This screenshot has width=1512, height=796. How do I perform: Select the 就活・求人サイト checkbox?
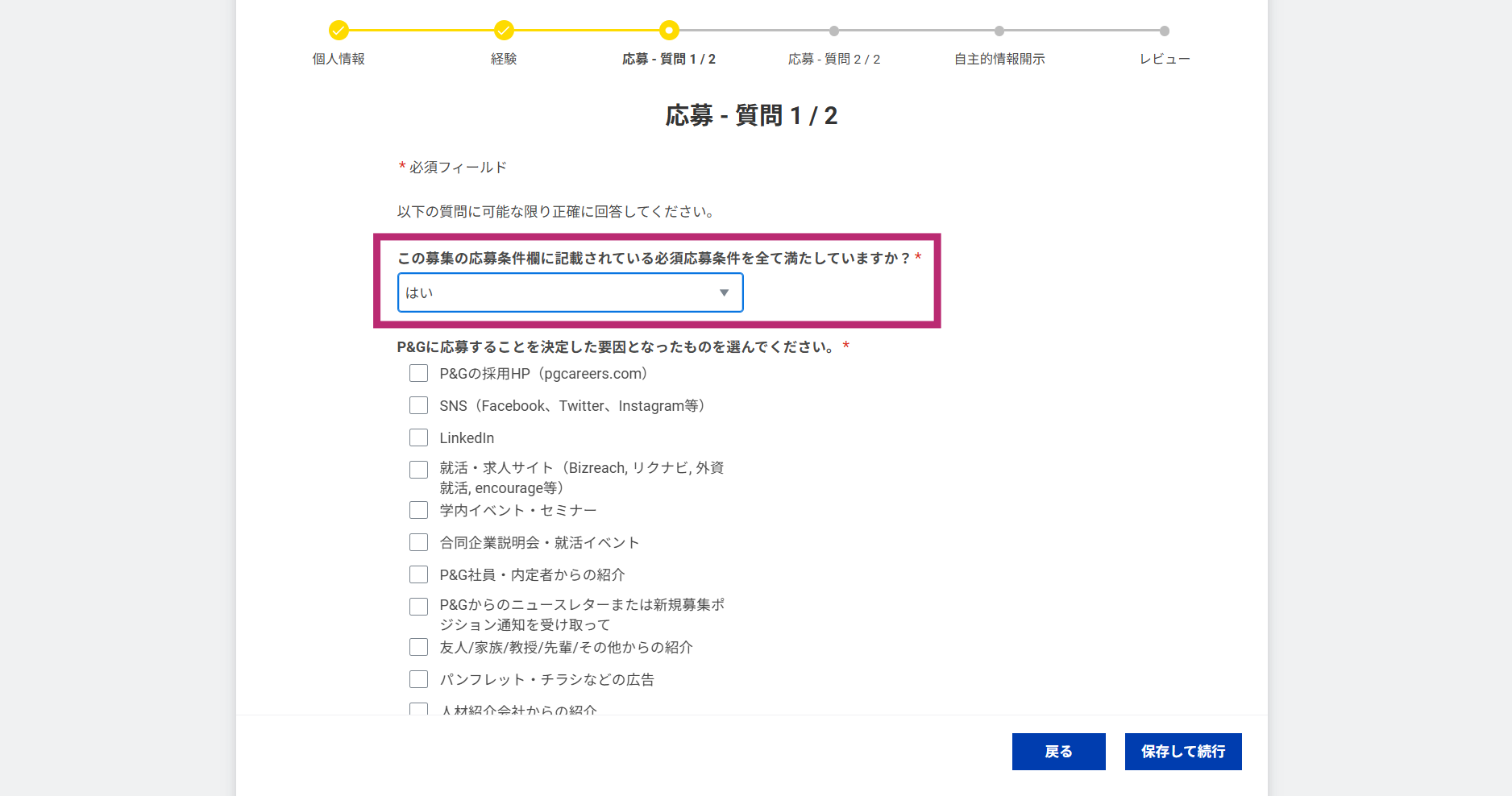pos(418,470)
